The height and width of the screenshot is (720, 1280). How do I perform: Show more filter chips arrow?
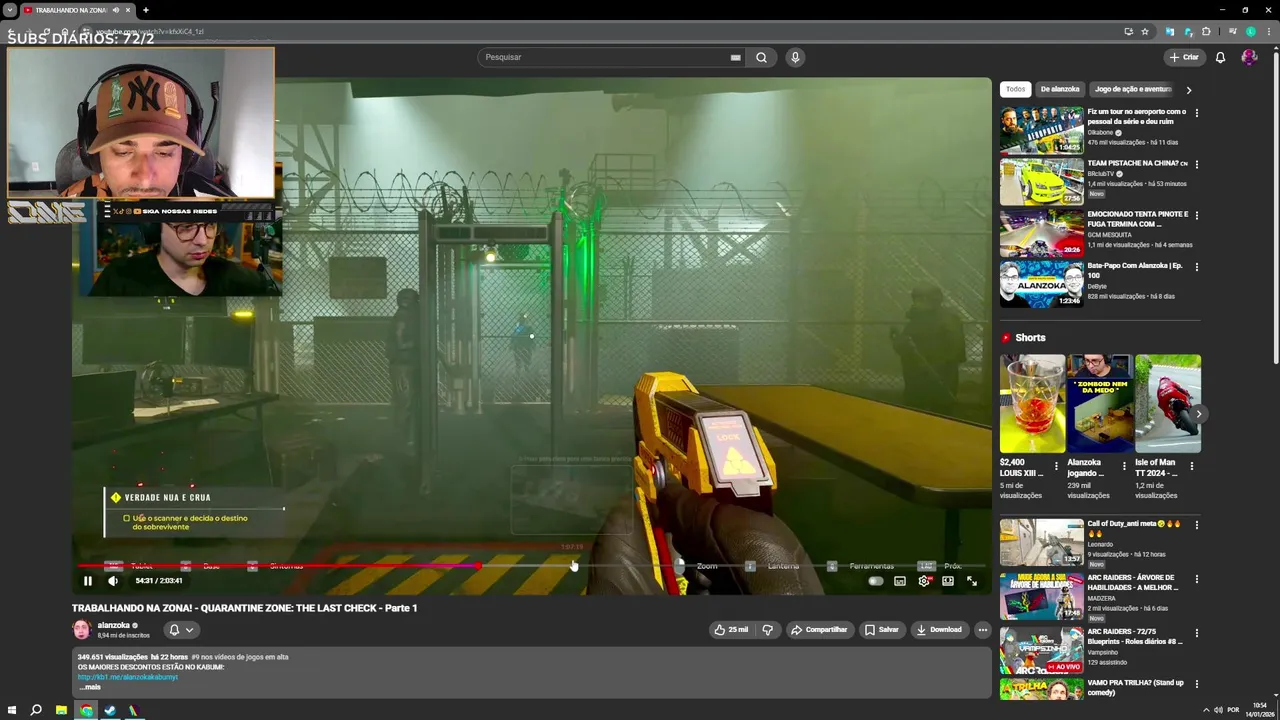(1189, 90)
